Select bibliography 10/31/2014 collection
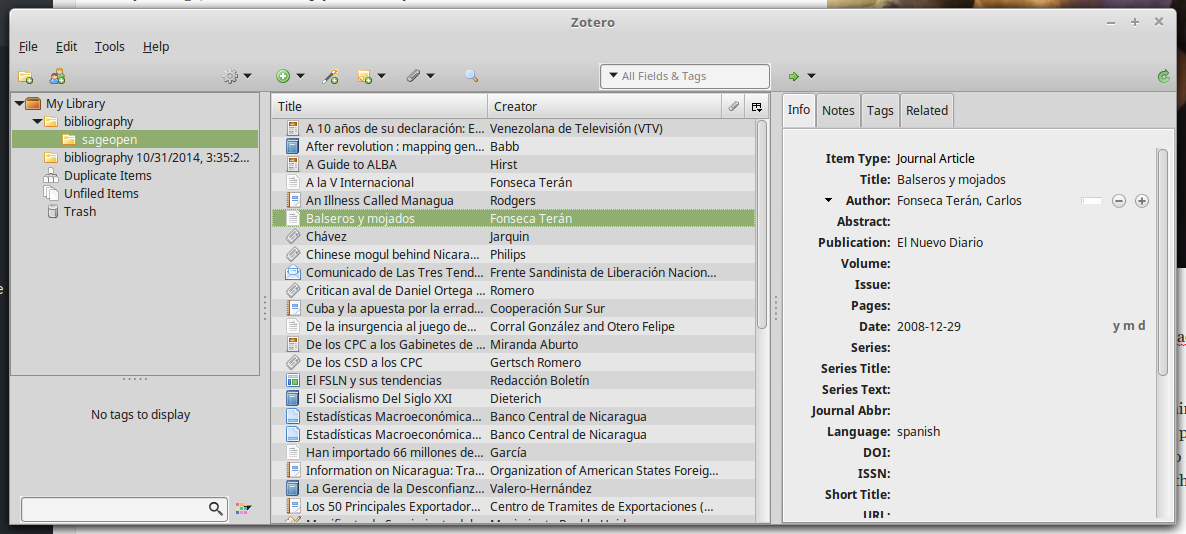1186x534 pixels. (x=135, y=157)
